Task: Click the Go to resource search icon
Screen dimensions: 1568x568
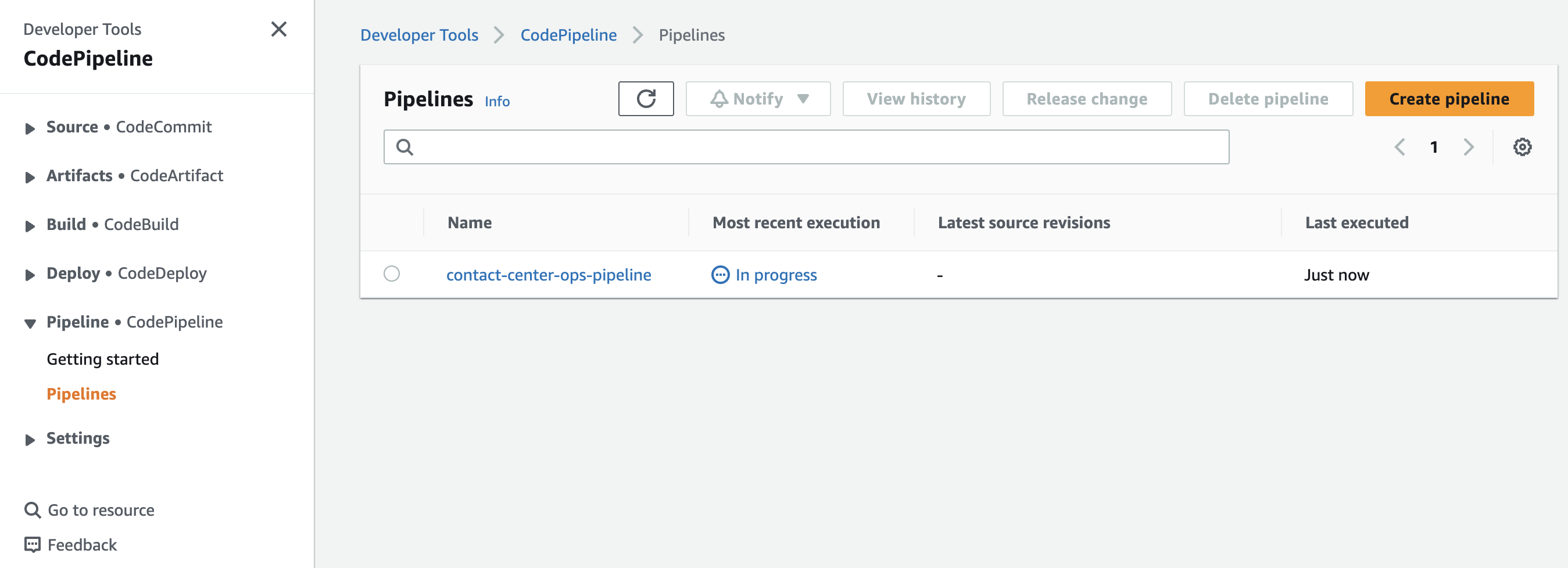Action: [x=33, y=509]
